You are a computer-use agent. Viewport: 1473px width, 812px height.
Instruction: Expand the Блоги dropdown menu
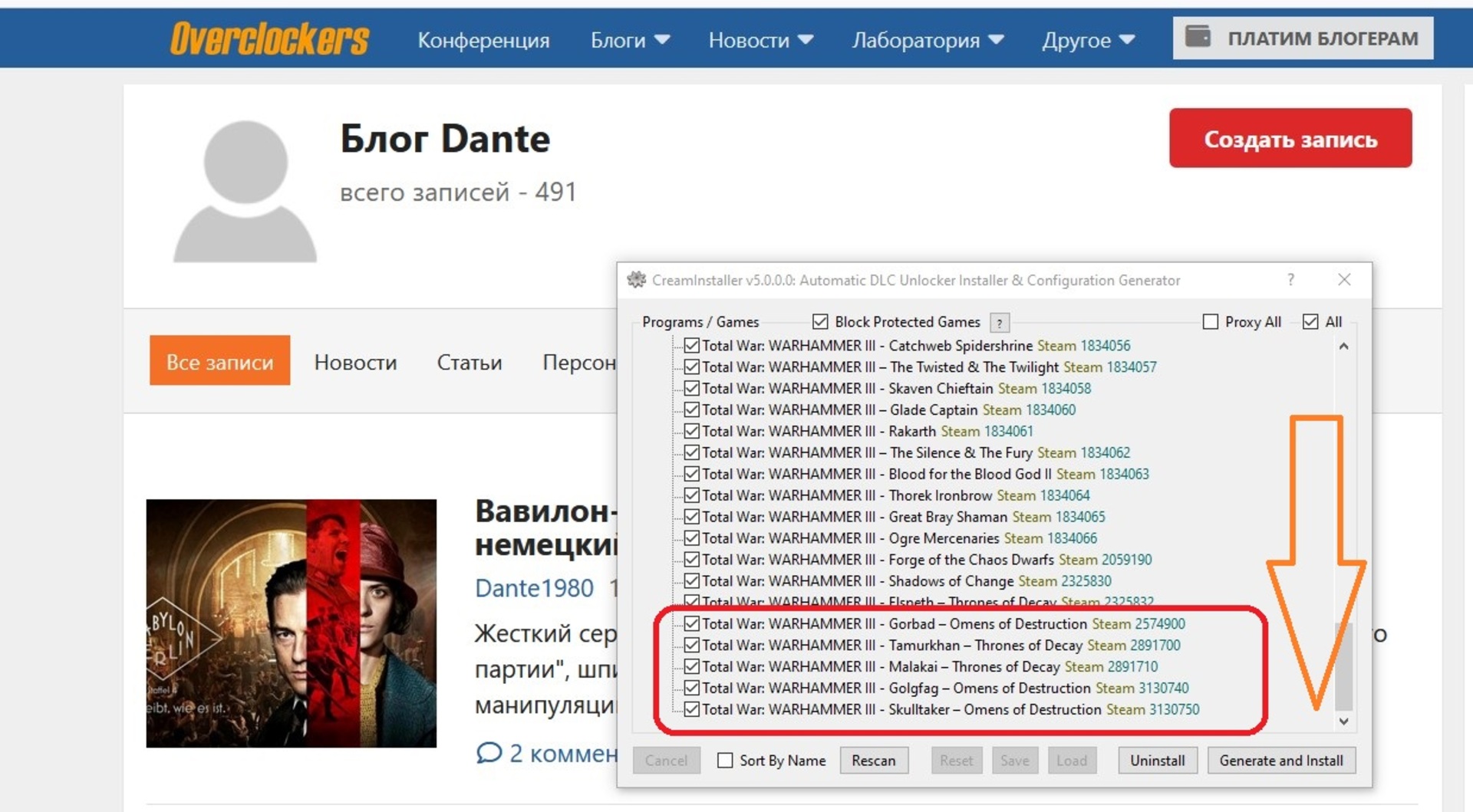point(630,40)
